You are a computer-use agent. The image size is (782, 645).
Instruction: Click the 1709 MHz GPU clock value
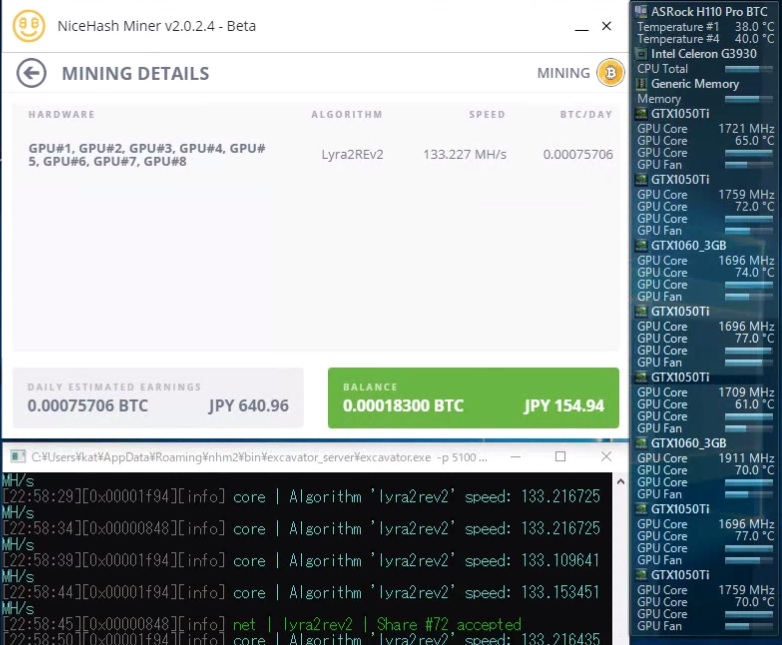746,392
